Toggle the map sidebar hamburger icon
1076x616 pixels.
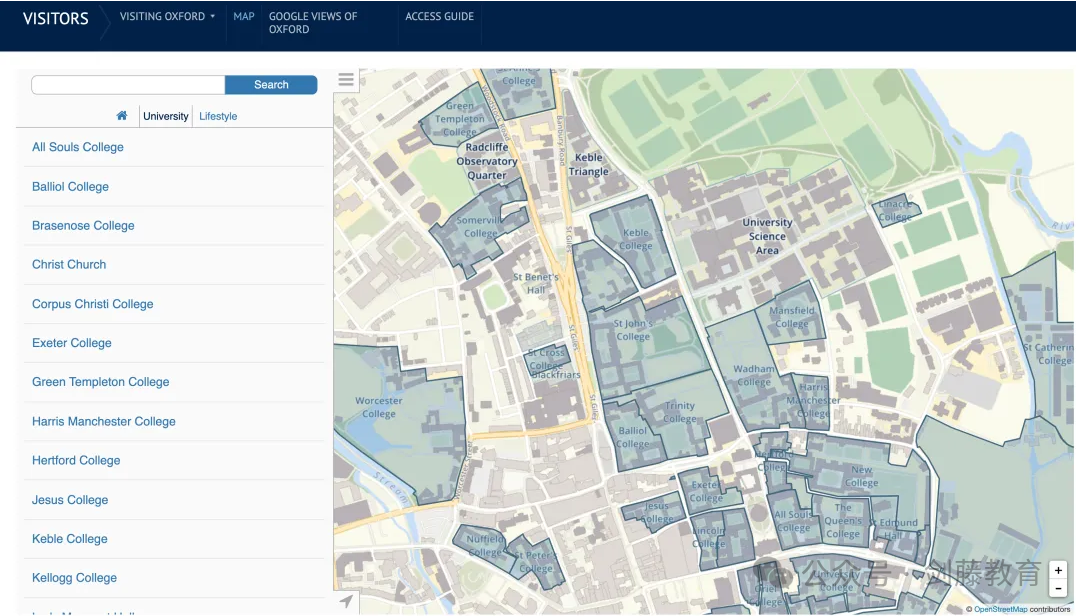[346, 80]
